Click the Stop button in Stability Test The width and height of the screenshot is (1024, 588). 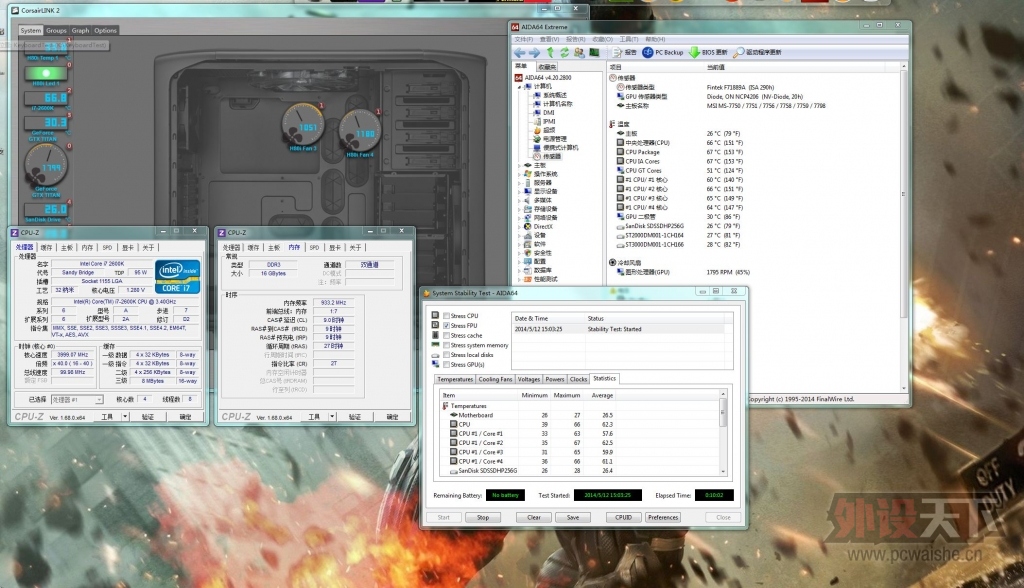[483, 517]
